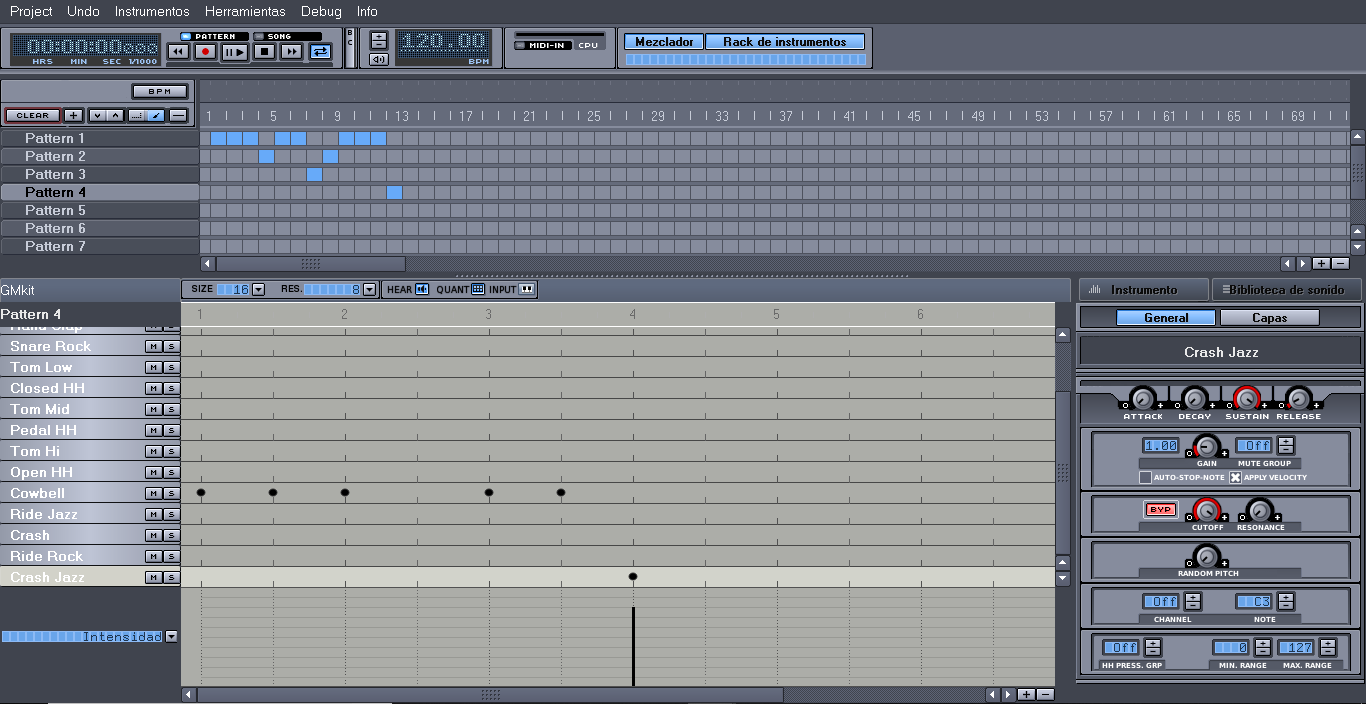Open the pattern SIZE dropdown
The height and width of the screenshot is (704, 1366).
[x=258, y=289]
